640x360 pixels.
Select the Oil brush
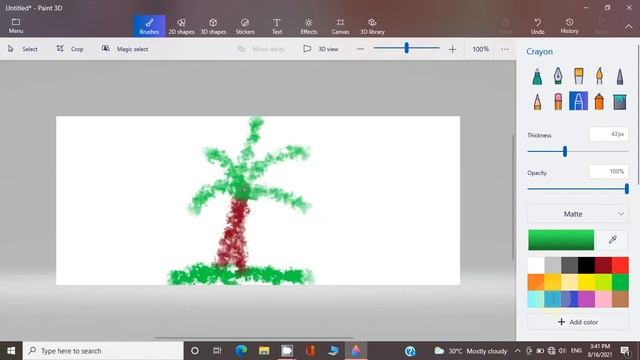tap(578, 76)
